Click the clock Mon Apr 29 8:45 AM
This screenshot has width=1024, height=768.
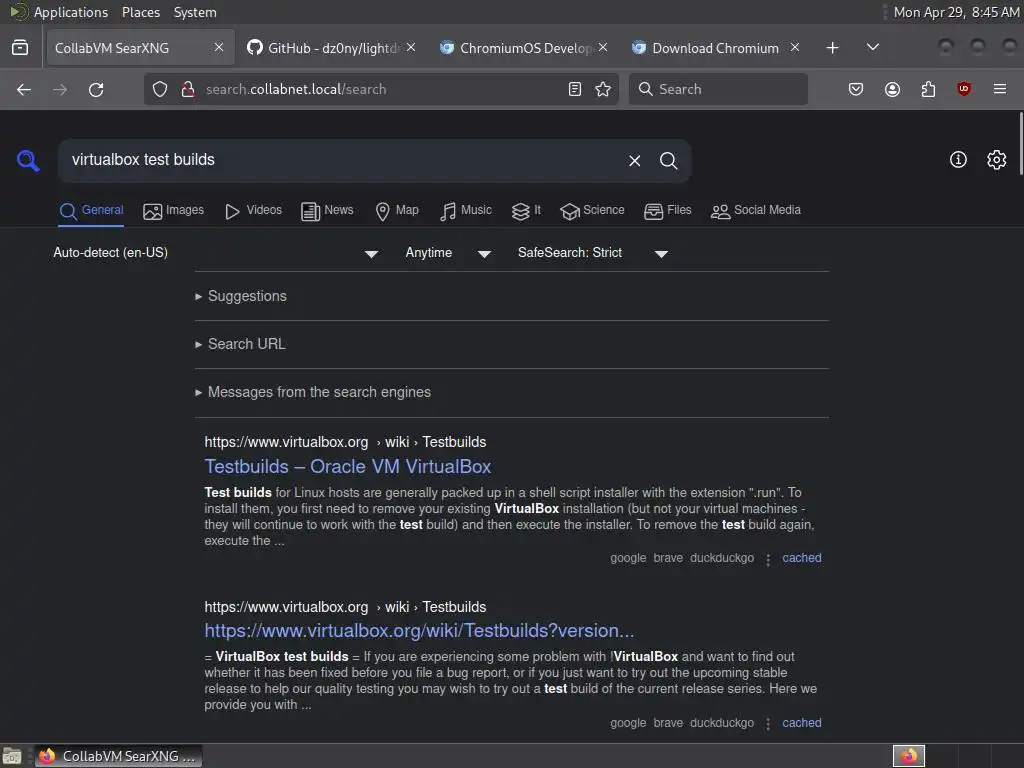pos(955,12)
